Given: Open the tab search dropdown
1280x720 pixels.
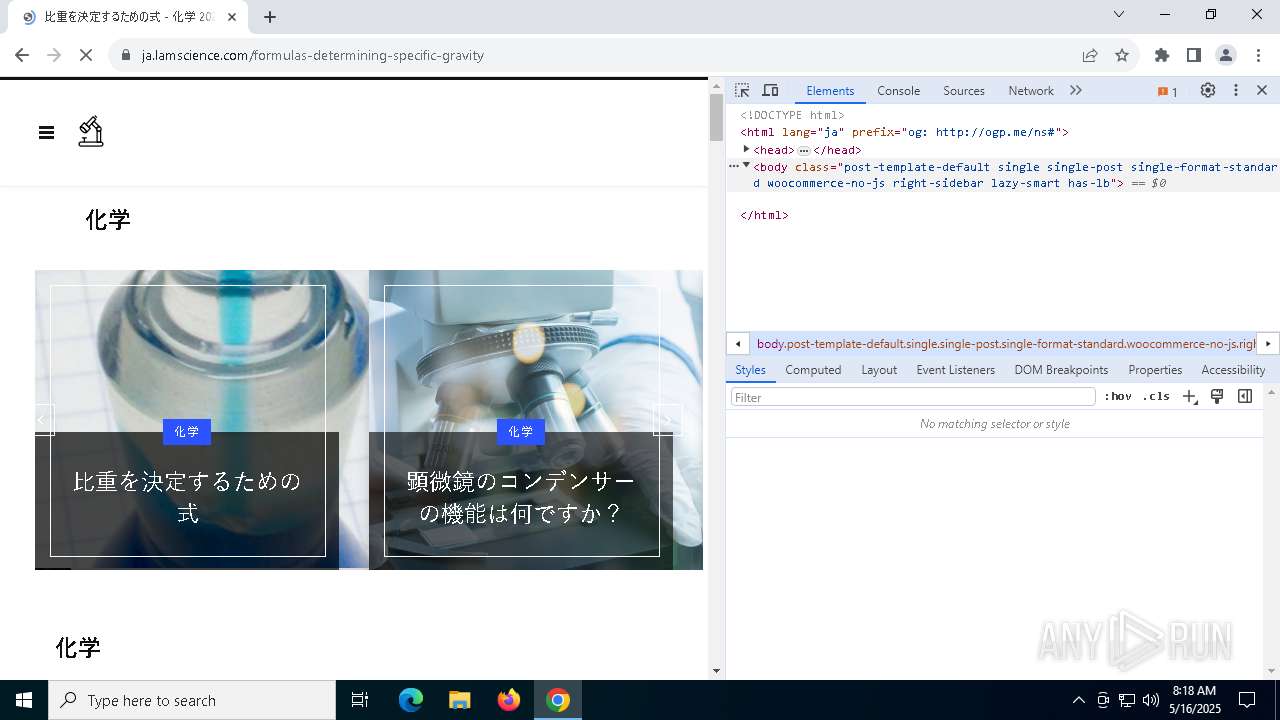Looking at the screenshot, I should tap(1119, 14).
